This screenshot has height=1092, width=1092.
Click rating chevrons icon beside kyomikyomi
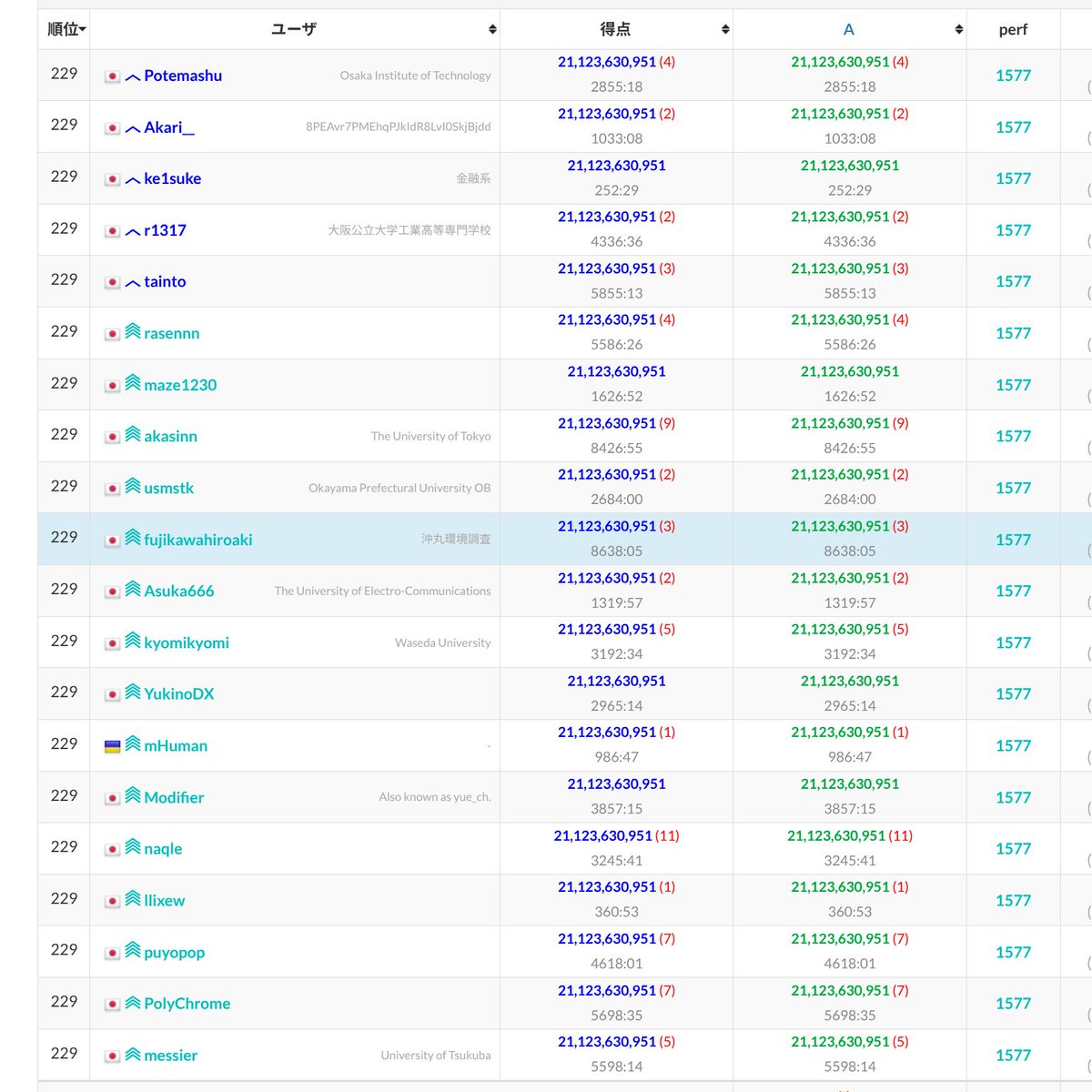133,641
